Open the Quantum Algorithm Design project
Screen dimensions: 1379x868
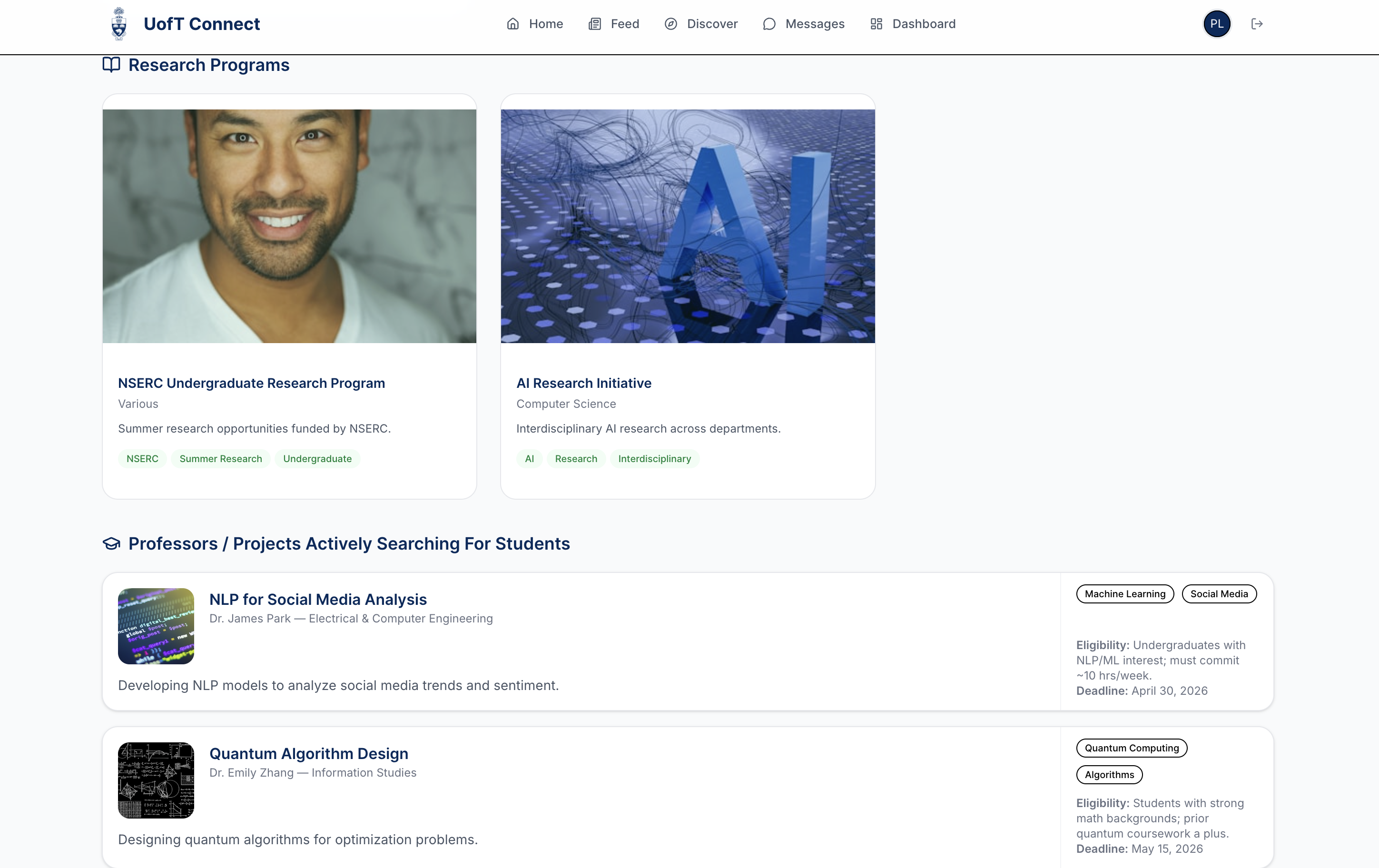(x=309, y=753)
